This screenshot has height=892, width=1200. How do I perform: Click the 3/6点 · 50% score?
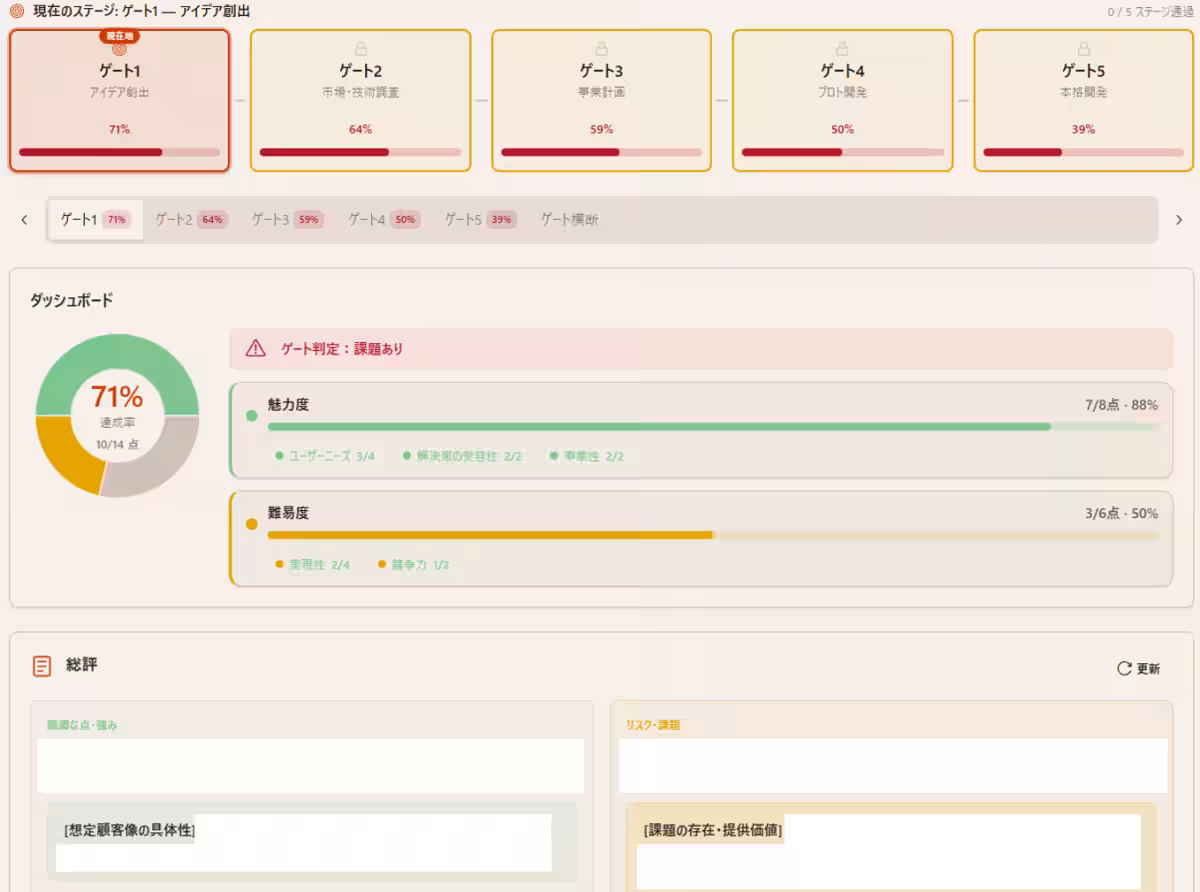click(x=1121, y=513)
